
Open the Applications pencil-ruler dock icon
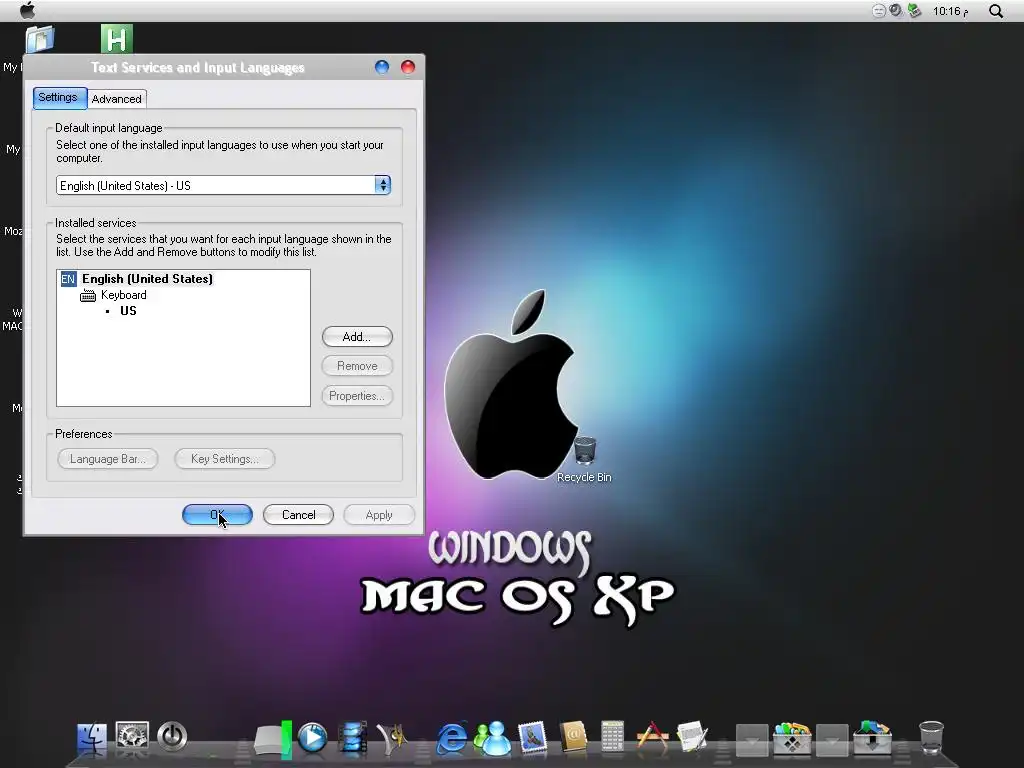(652, 735)
